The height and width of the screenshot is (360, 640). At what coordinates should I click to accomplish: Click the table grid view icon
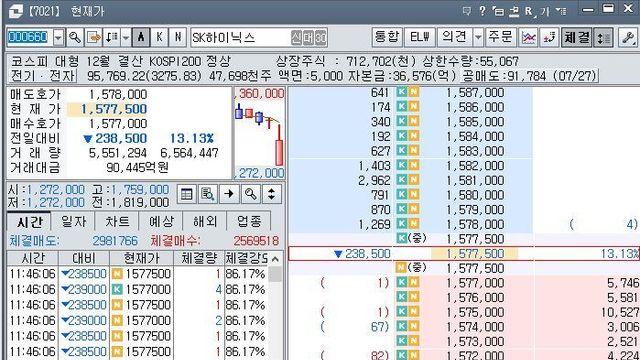[x=187, y=194]
